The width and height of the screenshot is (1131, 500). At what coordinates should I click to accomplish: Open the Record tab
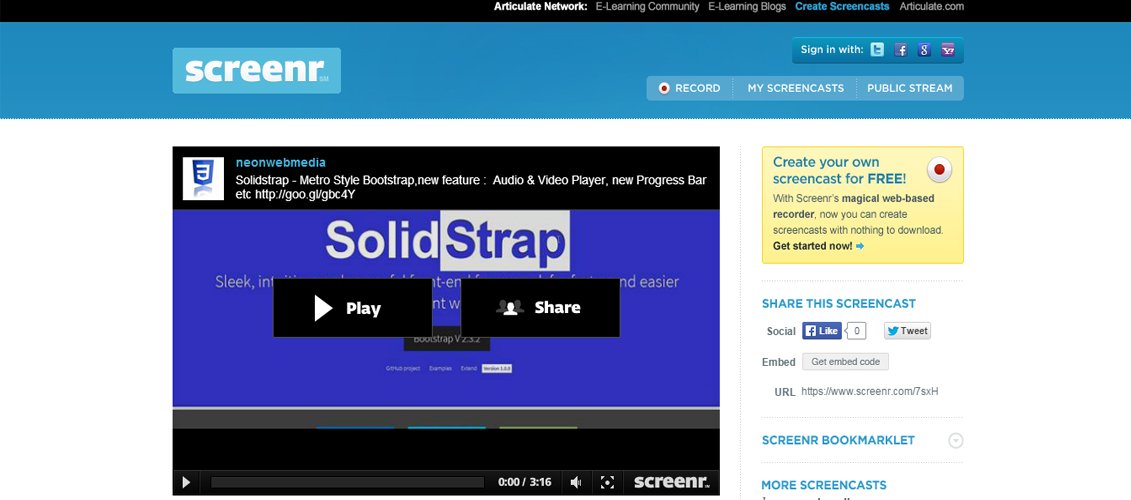point(689,88)
